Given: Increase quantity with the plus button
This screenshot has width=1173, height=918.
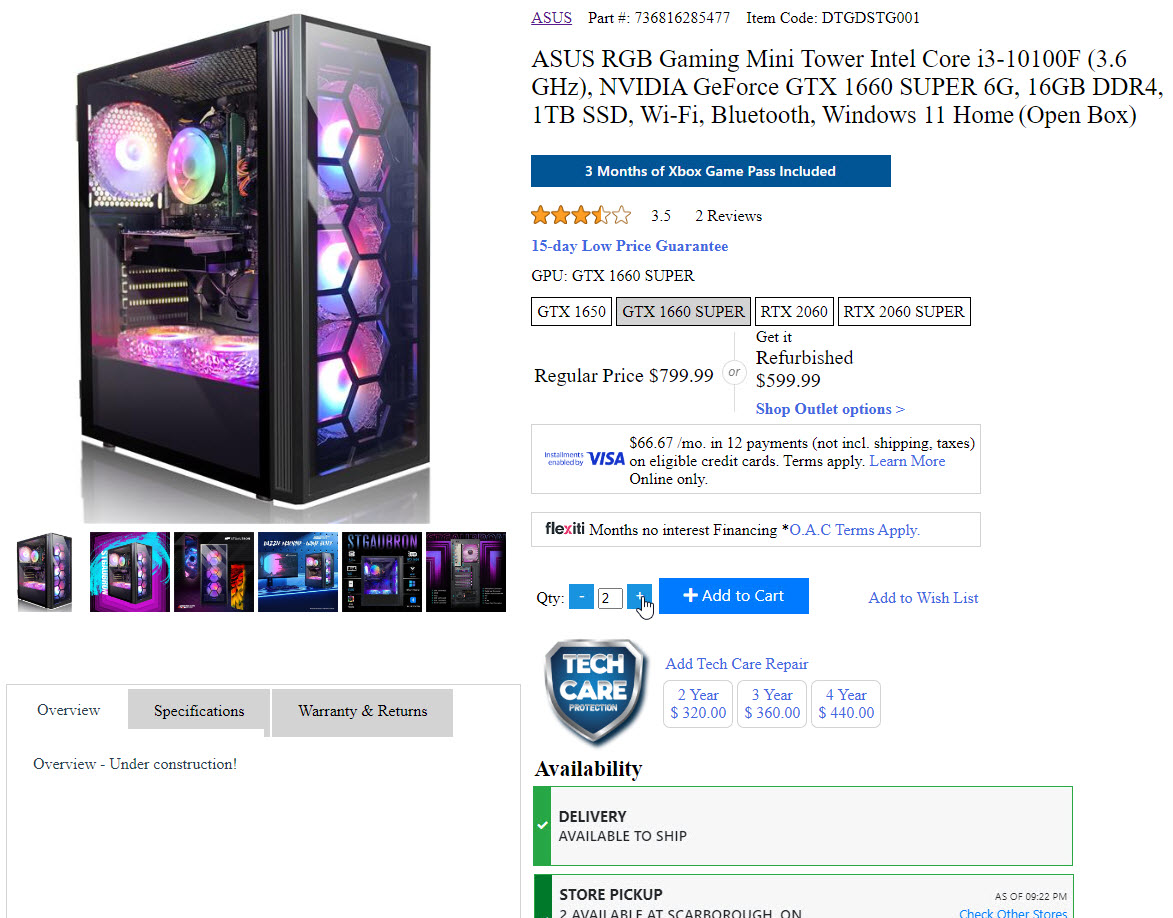Looking at the screenshot, I should pos(639,596).
